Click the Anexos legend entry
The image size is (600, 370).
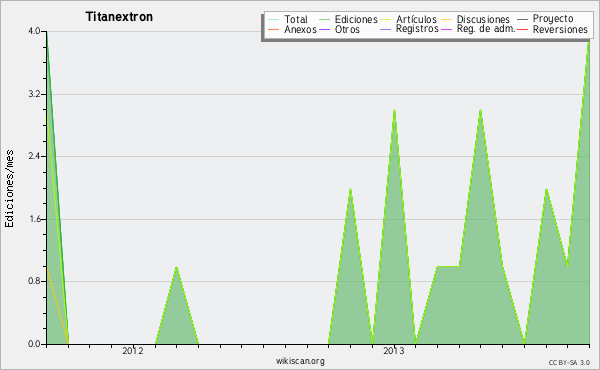pos(292,29)
